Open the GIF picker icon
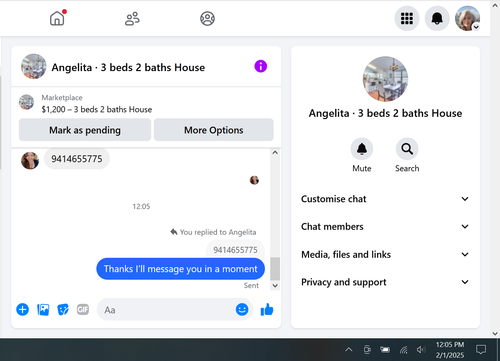The height and width of the screenshot is (361, 500). point(83,309)
